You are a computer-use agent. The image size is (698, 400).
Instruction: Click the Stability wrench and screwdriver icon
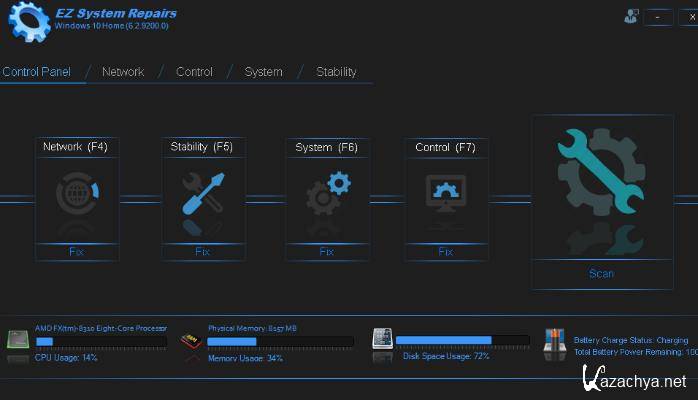click(x=203, y=195)
